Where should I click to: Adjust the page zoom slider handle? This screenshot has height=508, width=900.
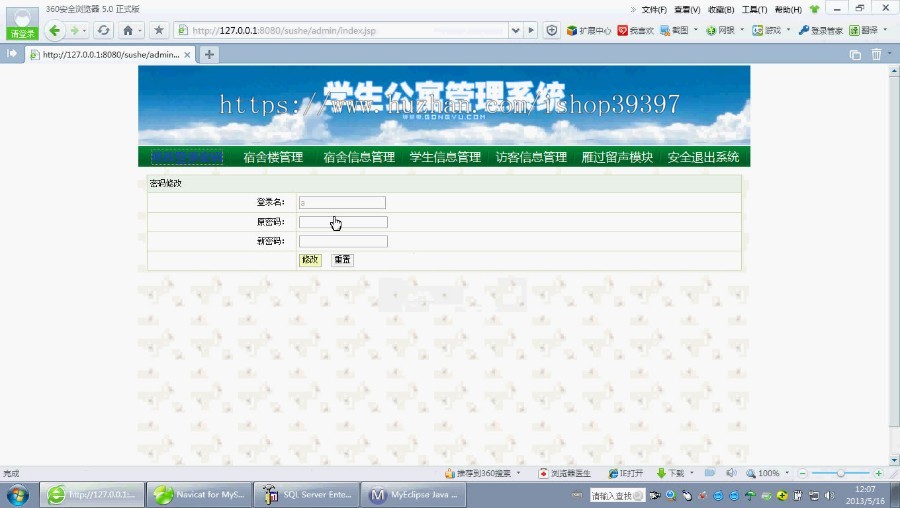(840, 473)
